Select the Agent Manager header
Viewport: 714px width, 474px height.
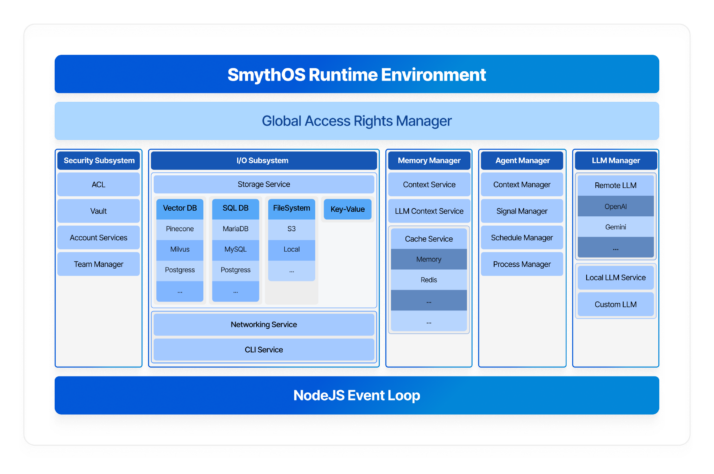pos(522,160)
